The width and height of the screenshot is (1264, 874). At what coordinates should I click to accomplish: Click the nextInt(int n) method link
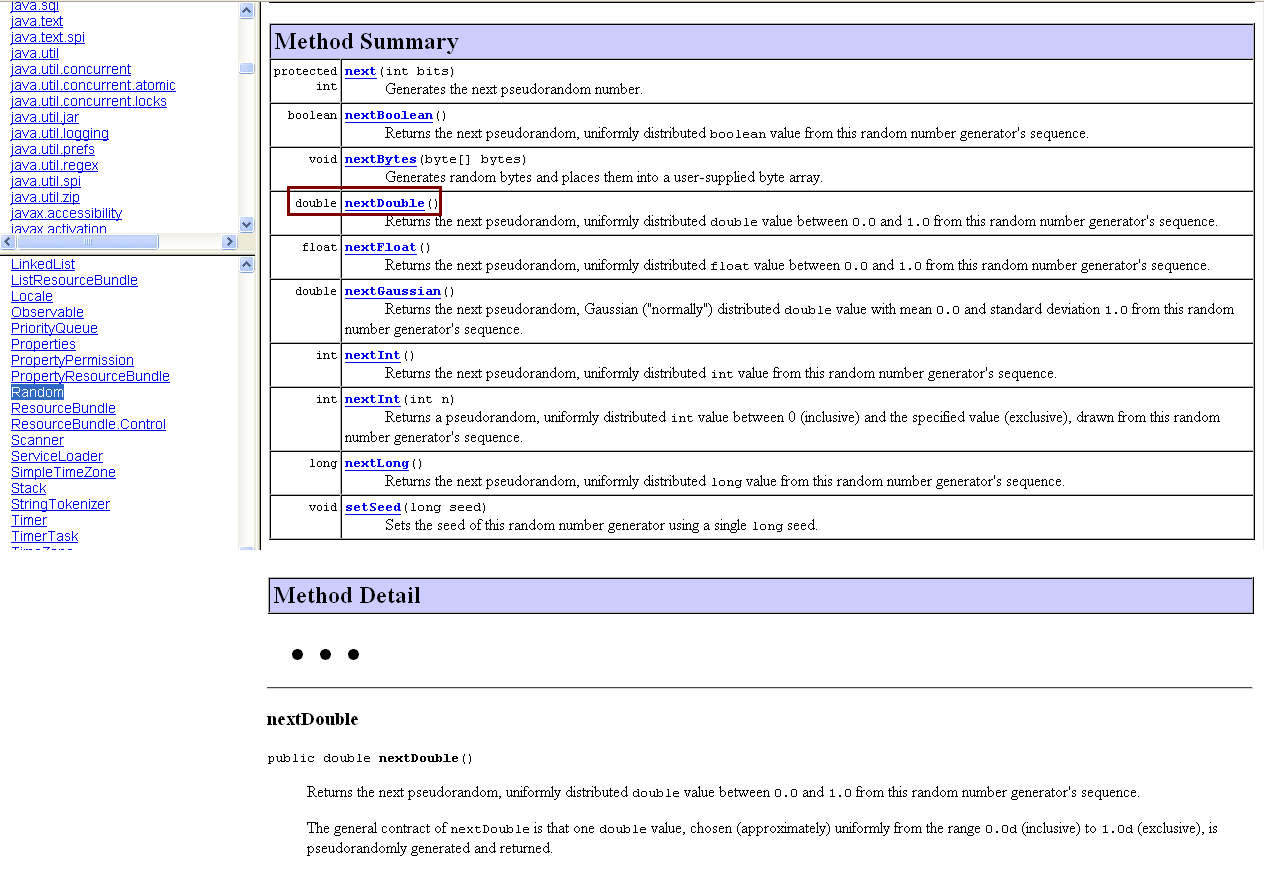click(373, 399)
